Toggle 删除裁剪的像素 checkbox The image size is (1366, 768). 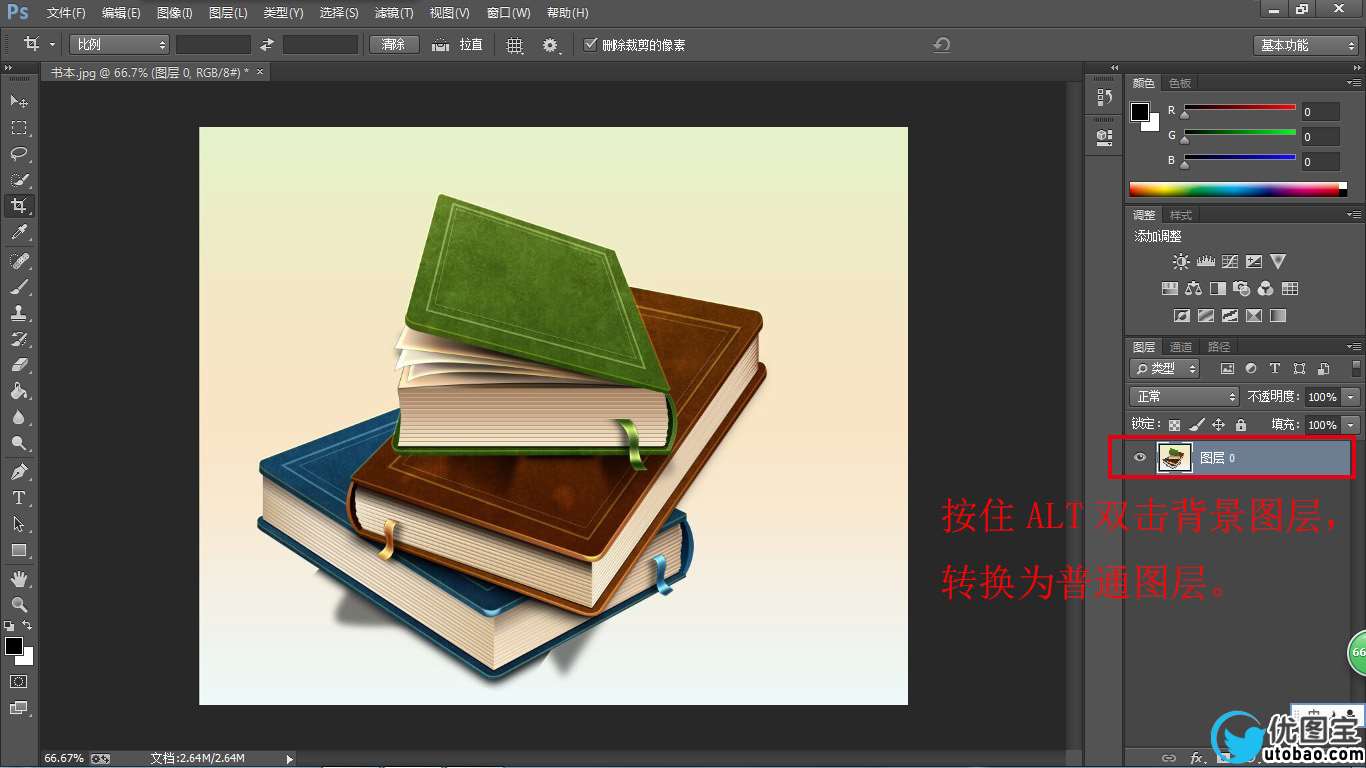point(591,44)
